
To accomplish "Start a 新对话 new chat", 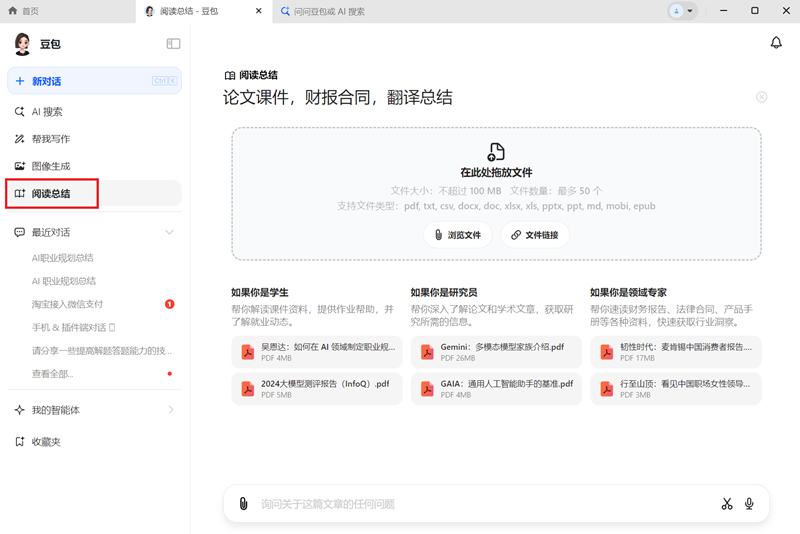I will pos(94,81).
